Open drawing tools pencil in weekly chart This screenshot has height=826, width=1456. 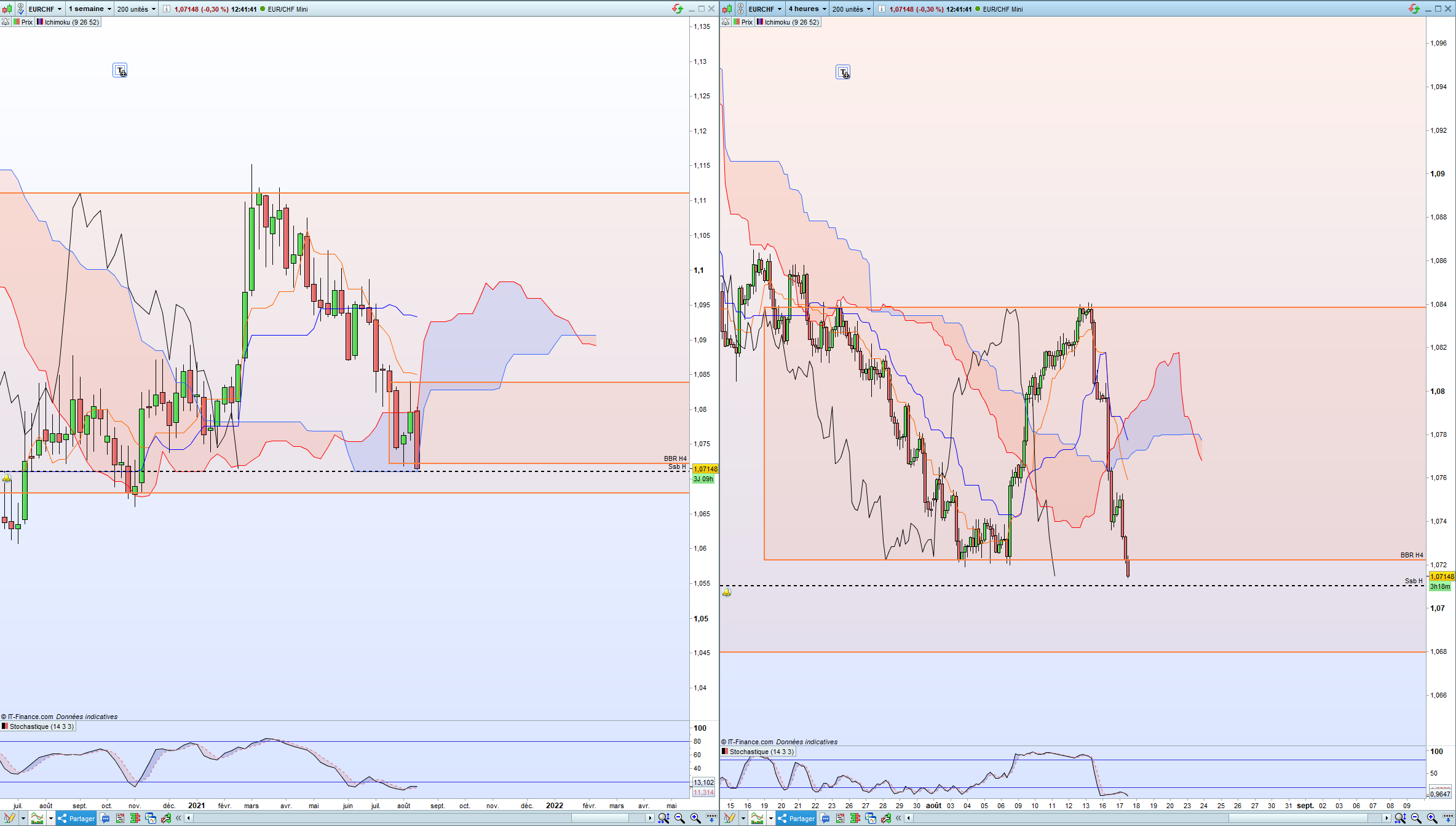point(9,818)
